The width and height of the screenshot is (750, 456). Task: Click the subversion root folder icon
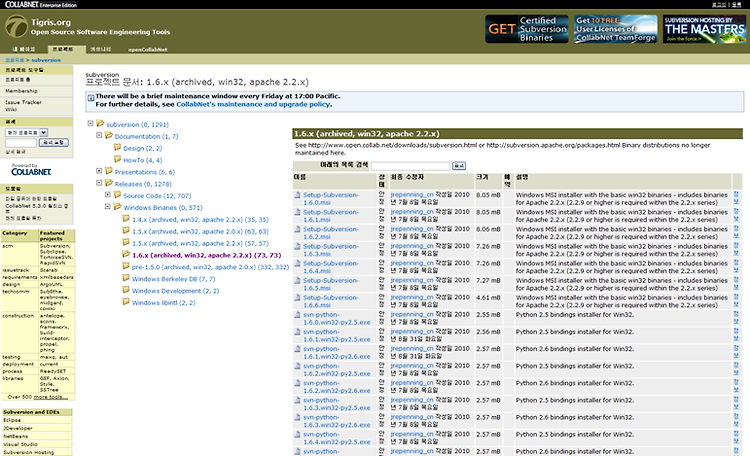100,123
